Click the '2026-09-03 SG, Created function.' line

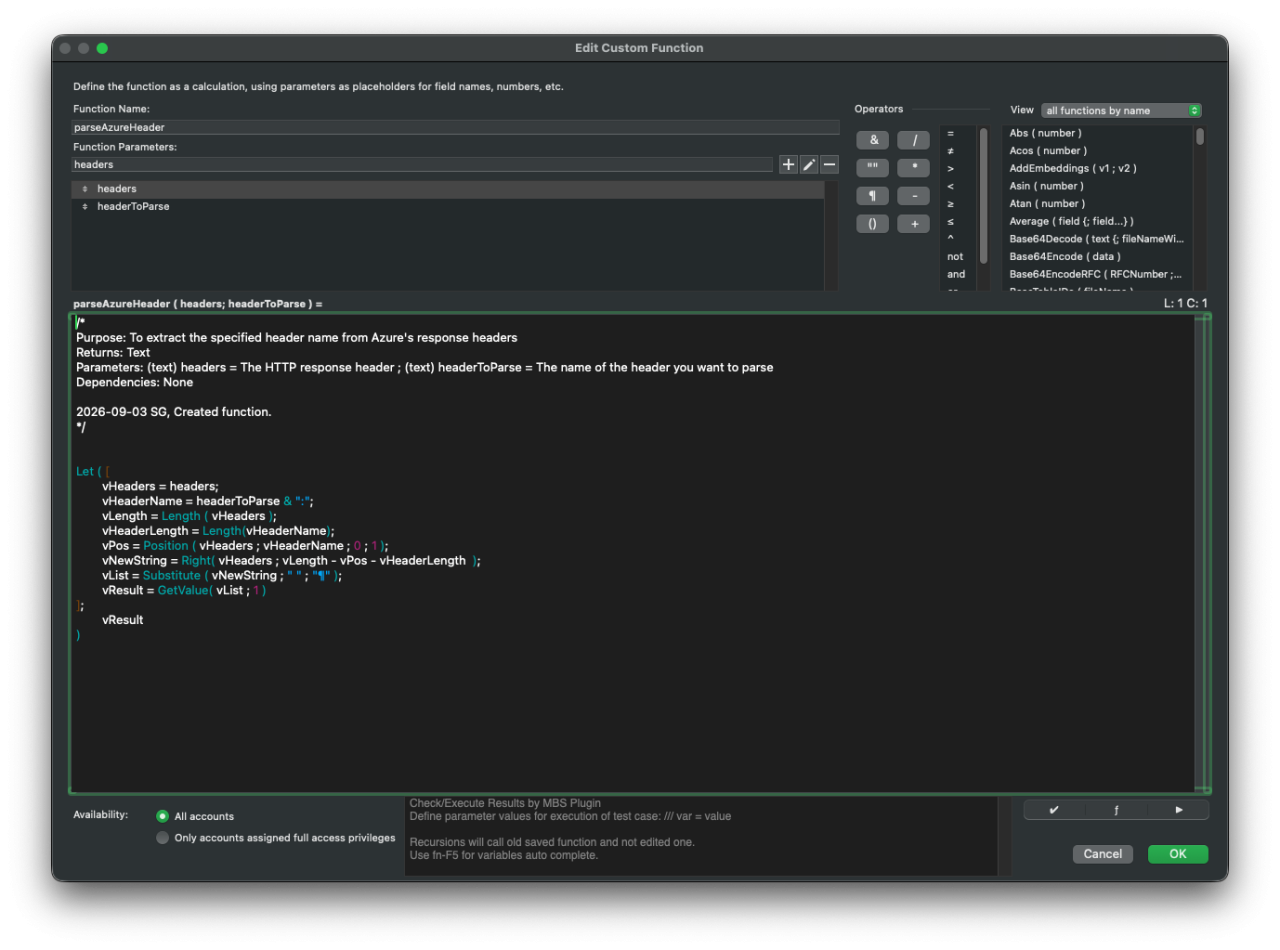[x=174, y=412]
